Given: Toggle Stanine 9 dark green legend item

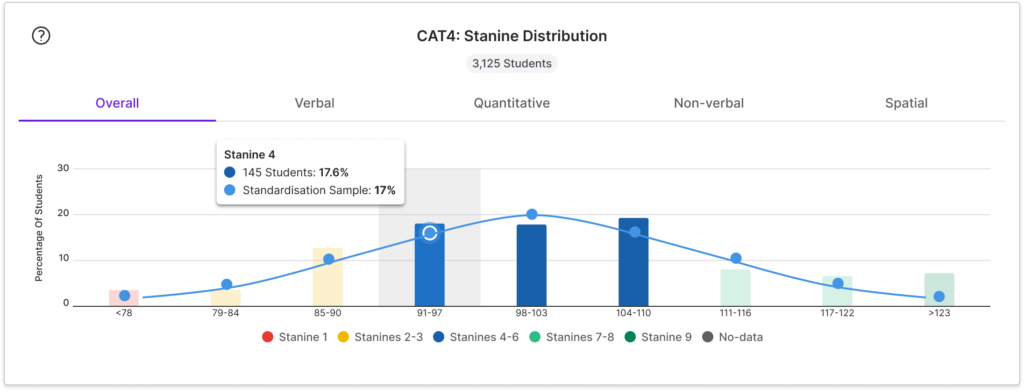Looking at the screenshot, I should tap(658, 337).
